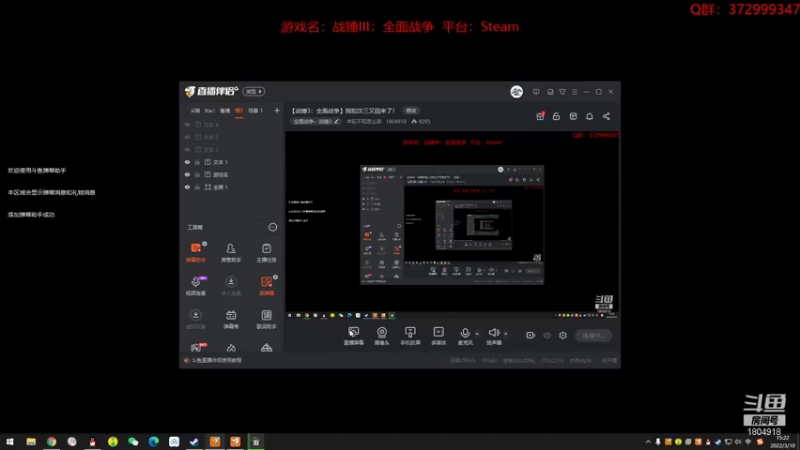
Task: Open Windows Start menu
Action: pos(10,442)
